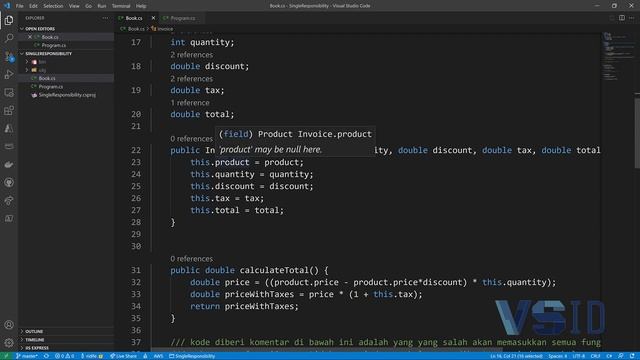This screenshot has width=640, height=360.
Task: Click AWS status bar entry
Action: (x=158, y=356)
